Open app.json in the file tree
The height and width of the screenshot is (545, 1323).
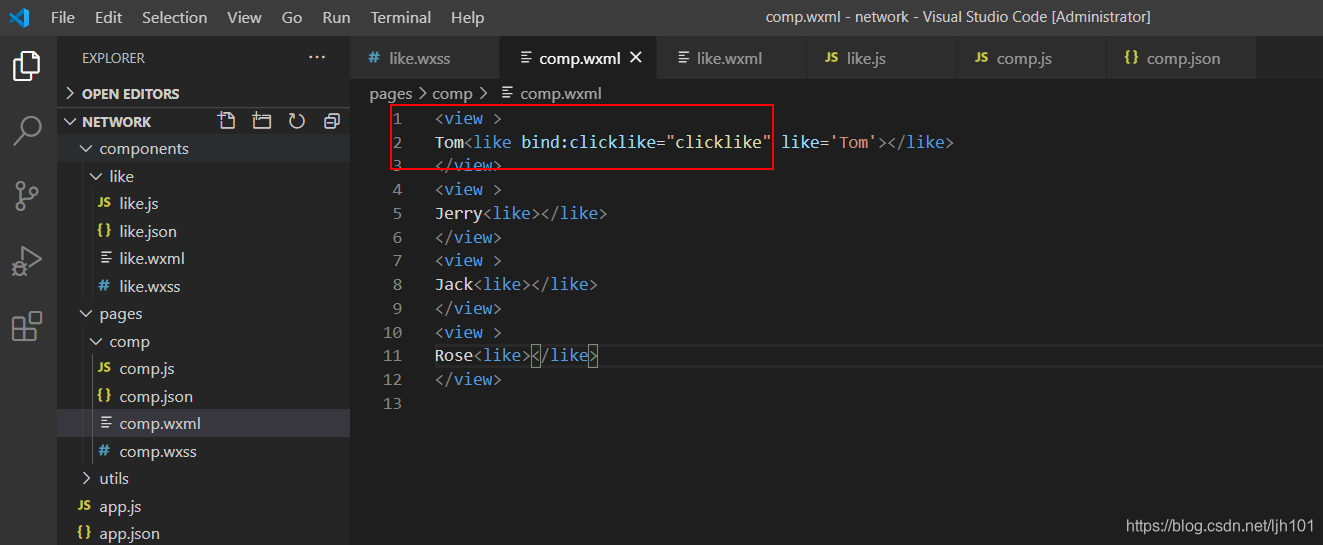203,533
